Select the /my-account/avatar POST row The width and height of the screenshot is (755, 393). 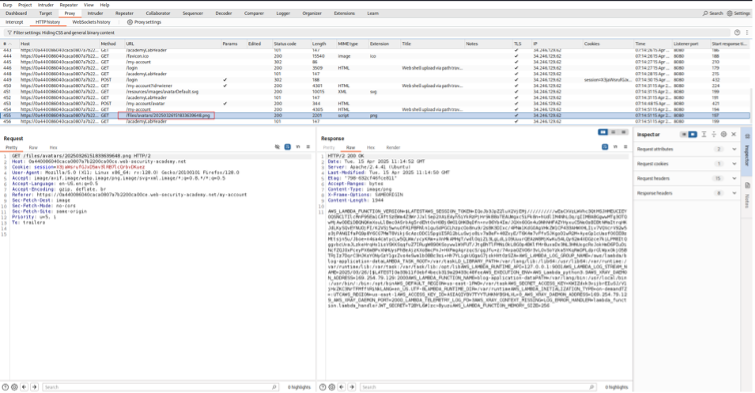click(376, 104)
